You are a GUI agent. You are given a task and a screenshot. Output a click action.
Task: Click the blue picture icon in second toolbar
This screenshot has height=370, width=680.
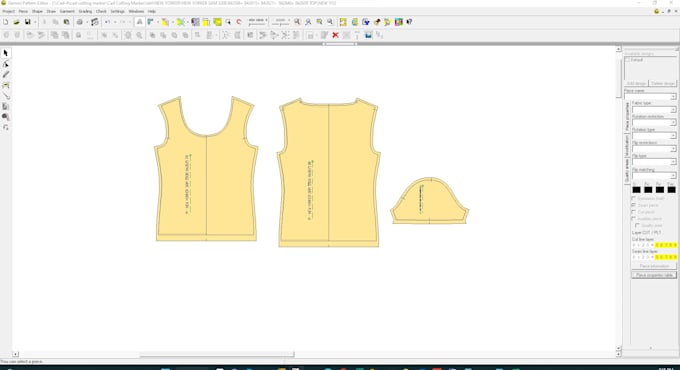(x=368, y=35)
